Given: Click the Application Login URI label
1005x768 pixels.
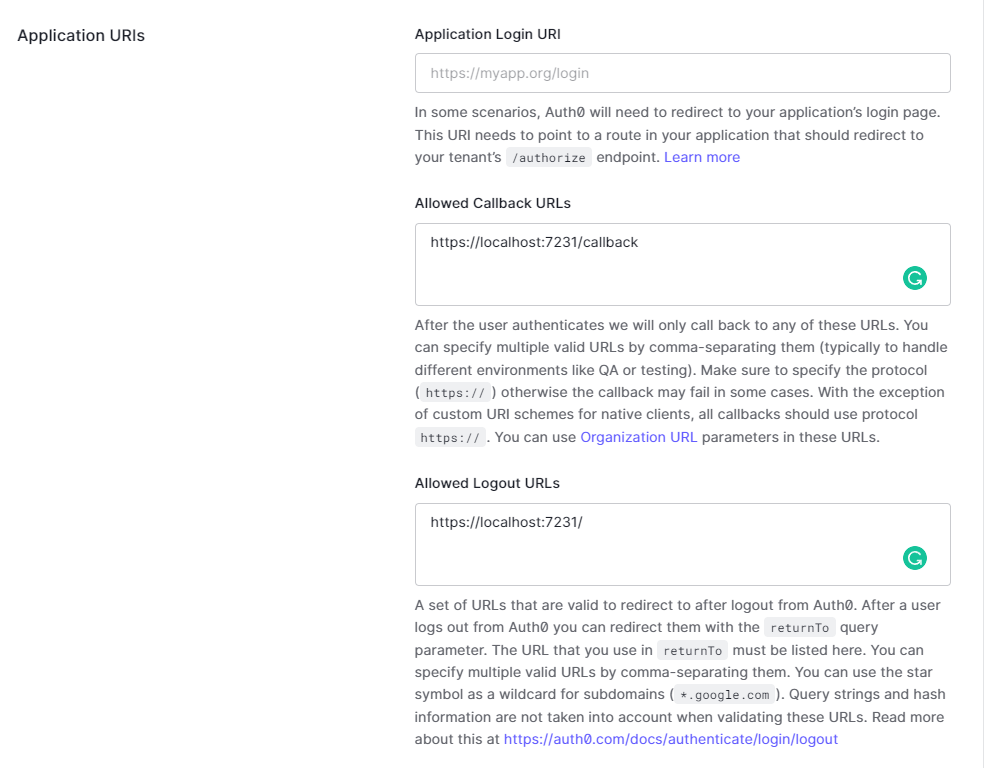Looking at the screenshot, I should pos(487,34).
